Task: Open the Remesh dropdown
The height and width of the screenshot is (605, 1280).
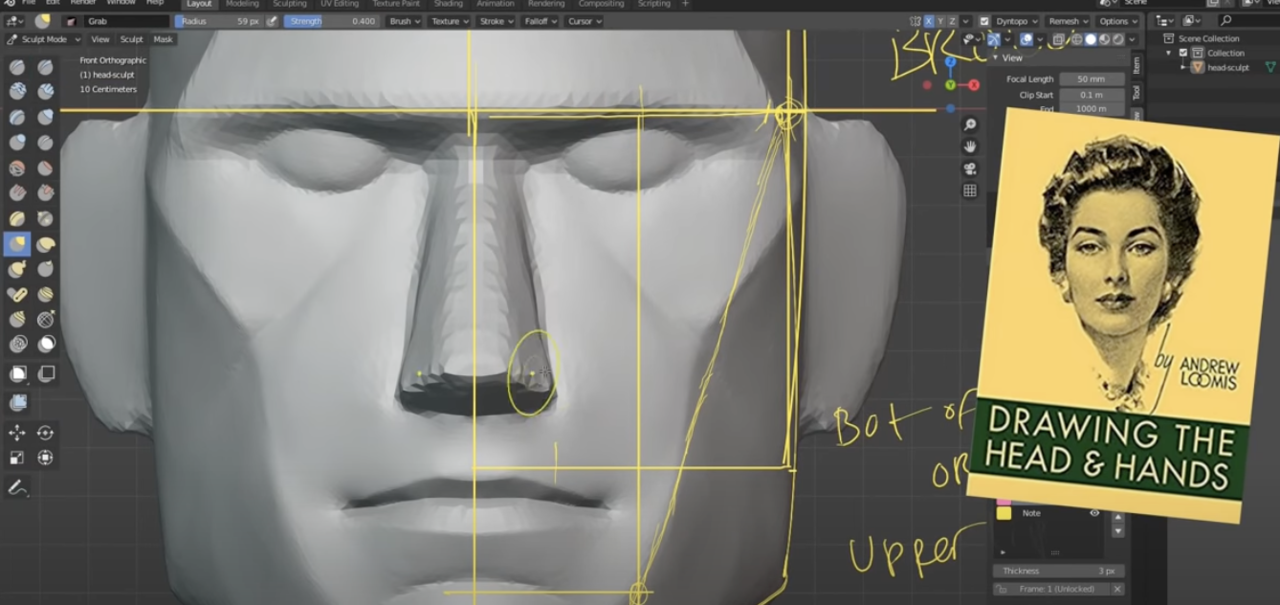Action: coord(1068,21)
